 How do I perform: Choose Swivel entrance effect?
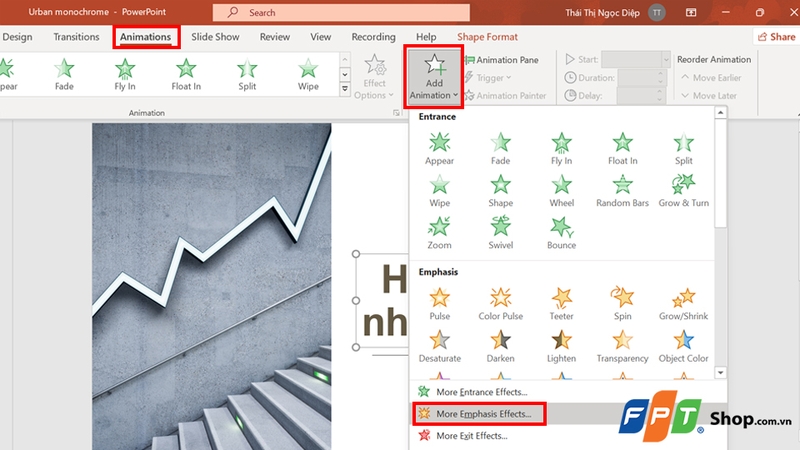coord(501,233)
